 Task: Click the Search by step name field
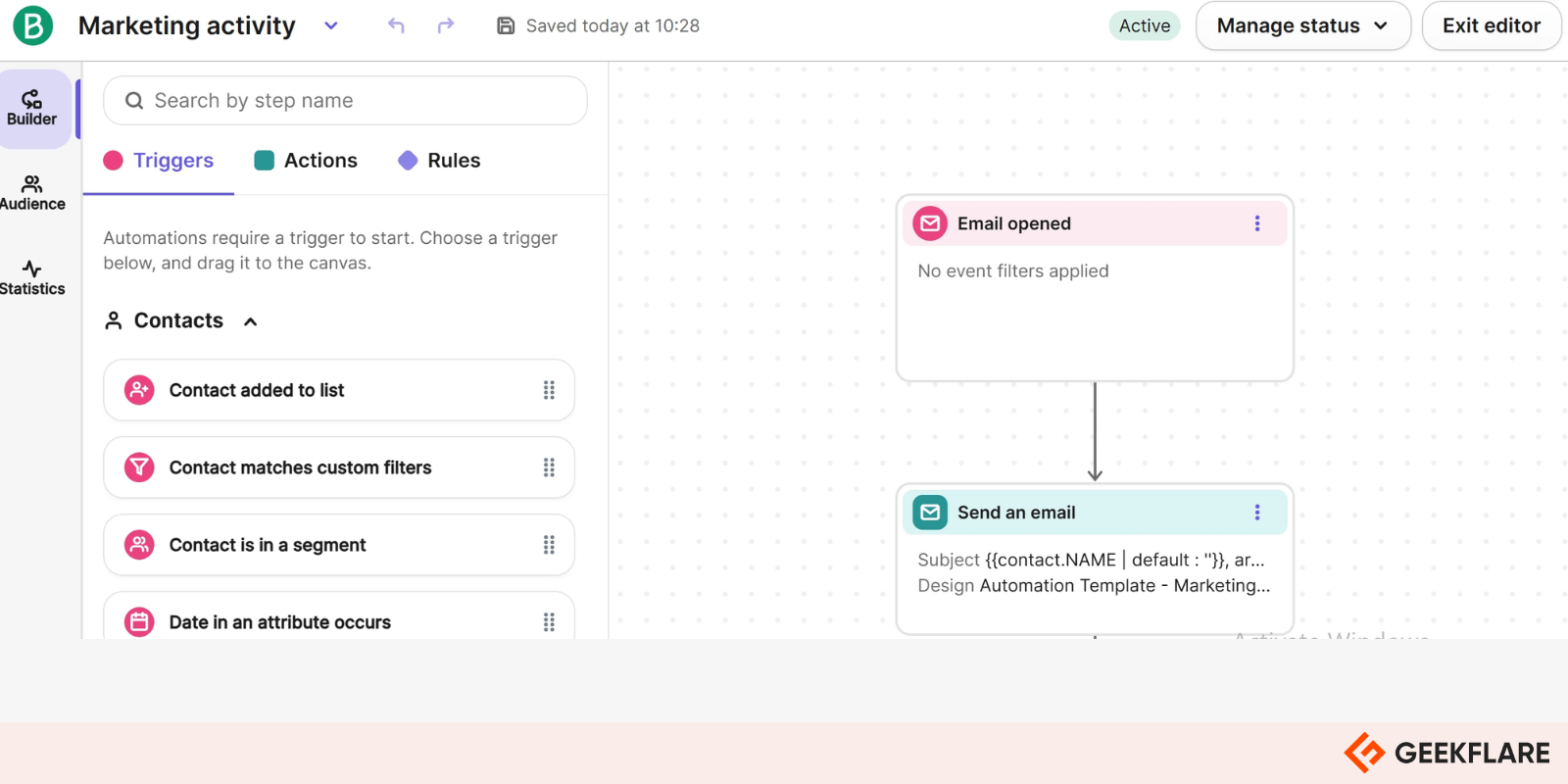345,101
